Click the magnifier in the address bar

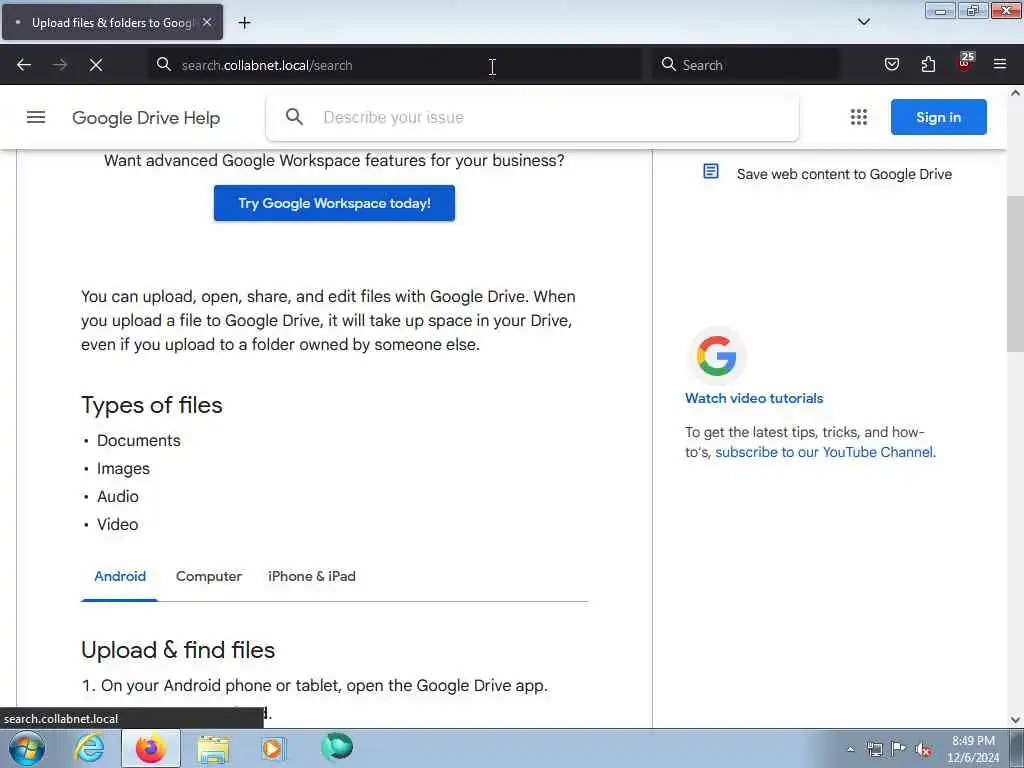coord(164,65)
